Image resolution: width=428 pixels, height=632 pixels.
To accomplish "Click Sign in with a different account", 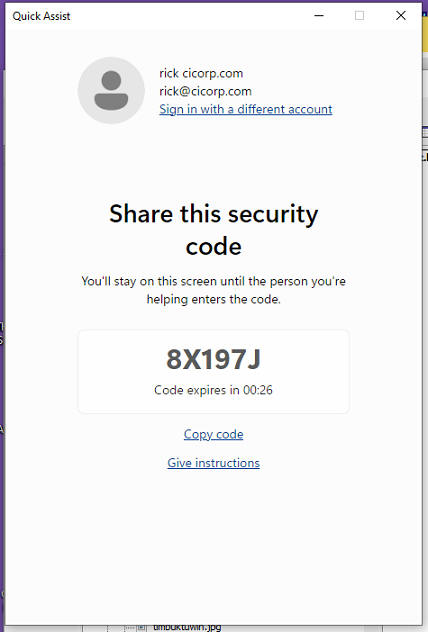I will tap(245, 109).
